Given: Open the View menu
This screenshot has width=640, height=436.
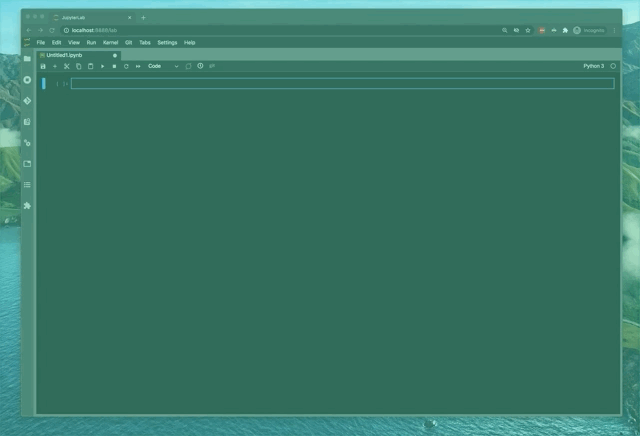Looking at the screenshot, I should click(74, 42).
